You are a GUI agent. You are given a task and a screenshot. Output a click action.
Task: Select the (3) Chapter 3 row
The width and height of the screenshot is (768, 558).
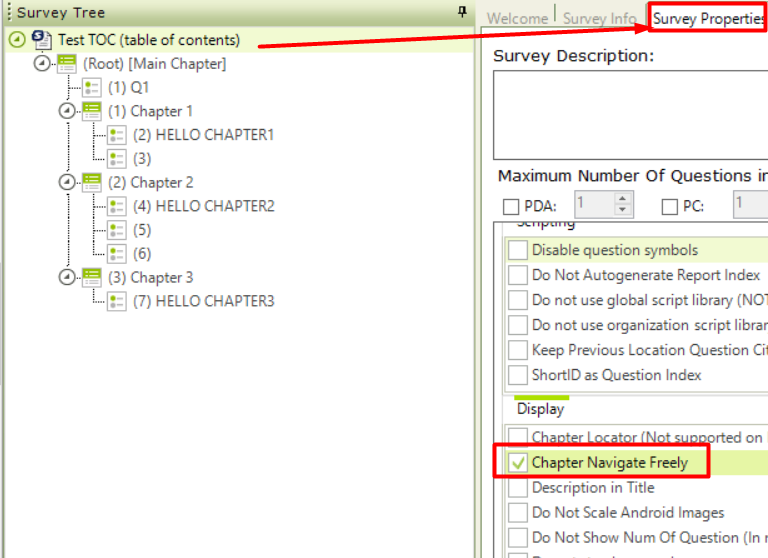[150, 277]
